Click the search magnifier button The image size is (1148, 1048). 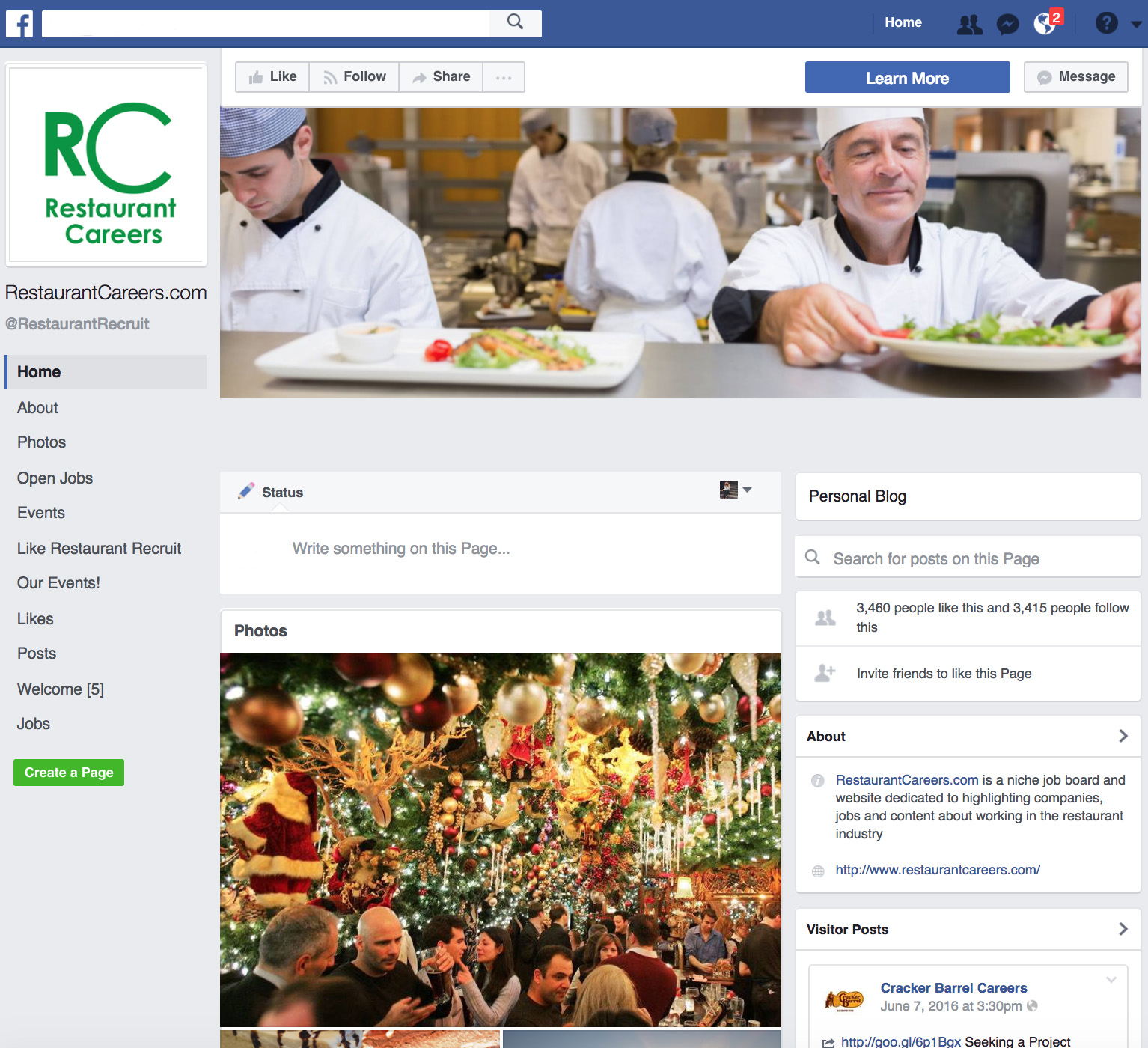516,22
